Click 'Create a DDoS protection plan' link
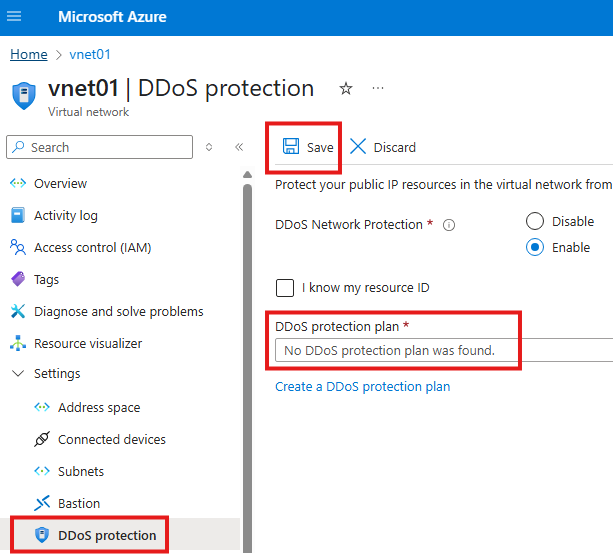The image size is (613, 554). click(x=362, y=386)
